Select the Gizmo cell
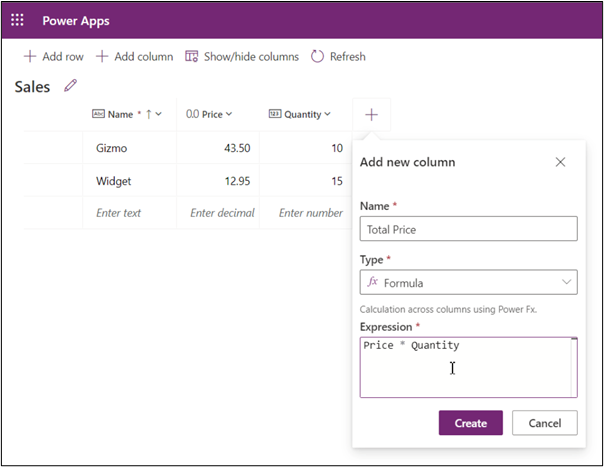The height and width of the screenshot is (467, 604). 129,148
